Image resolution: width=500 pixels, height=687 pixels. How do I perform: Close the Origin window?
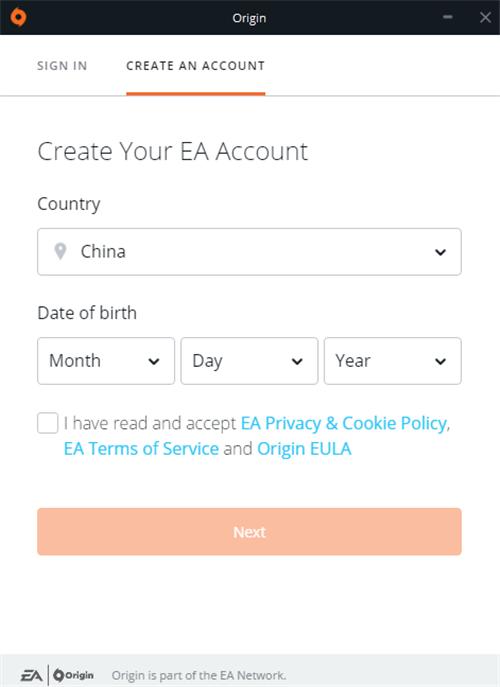pyautogui.click(x=485, y=17)
